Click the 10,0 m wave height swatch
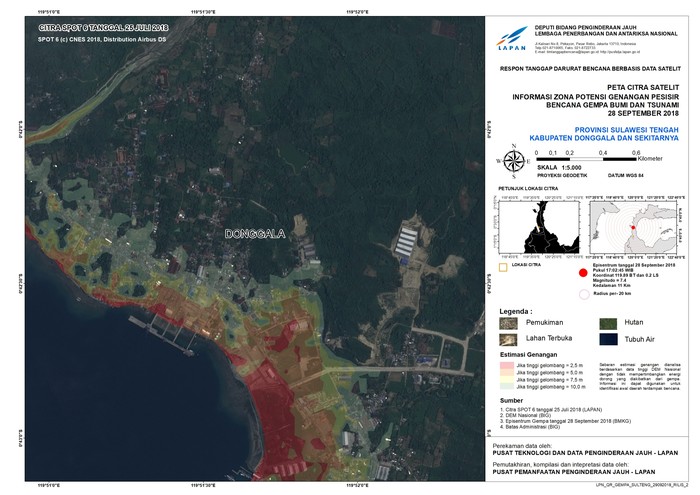700x495 pixels. pyautogui.click(x=510, y=386)
